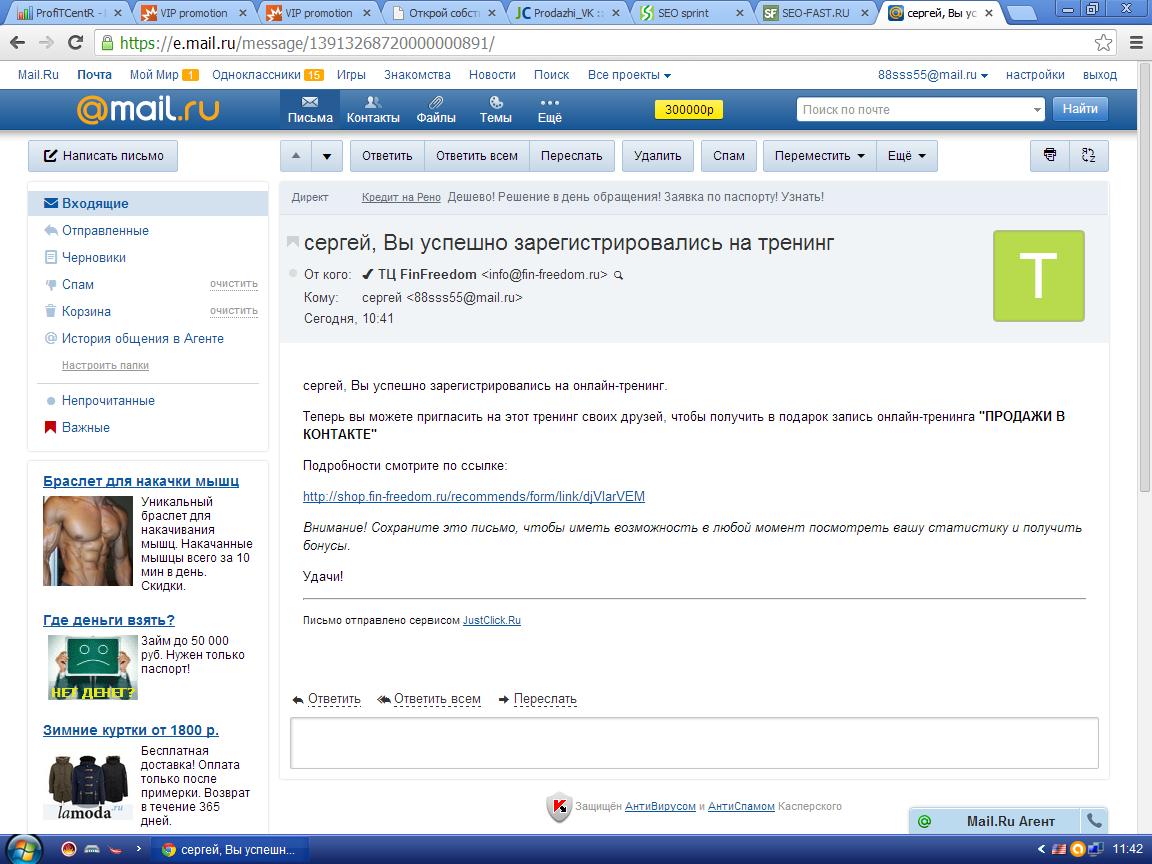Toggle the important flag on message subject
Viewport: 1152px width, 864px height.
(292, 242)
